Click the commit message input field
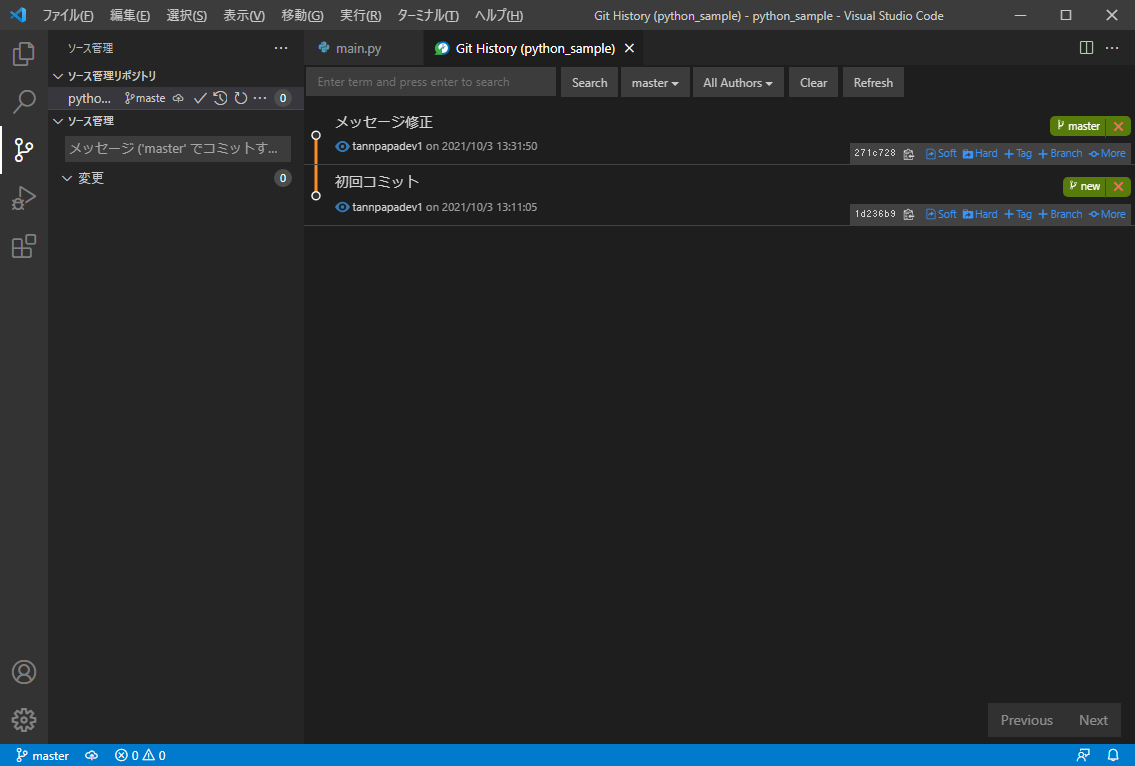The width and height of the screenshot is (1135, 766). pyautogui.click(x=178, y=149)
